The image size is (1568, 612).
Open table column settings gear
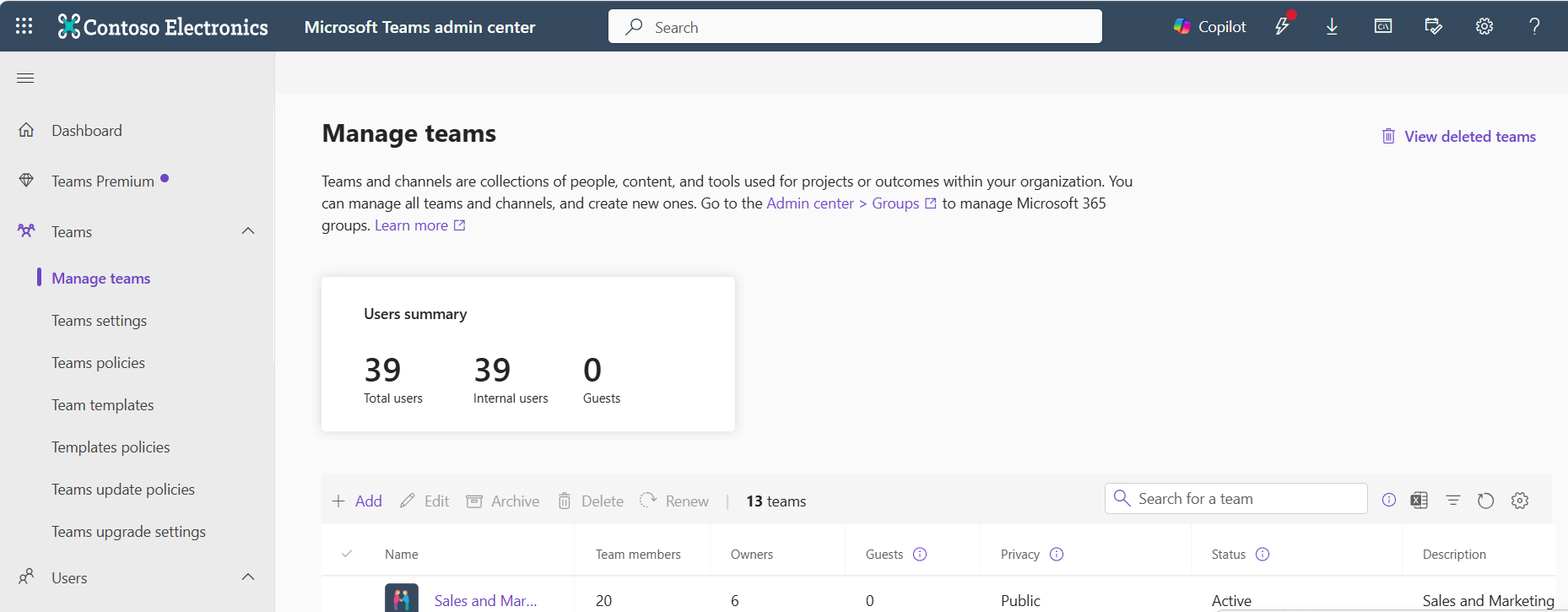[1520, 501]
